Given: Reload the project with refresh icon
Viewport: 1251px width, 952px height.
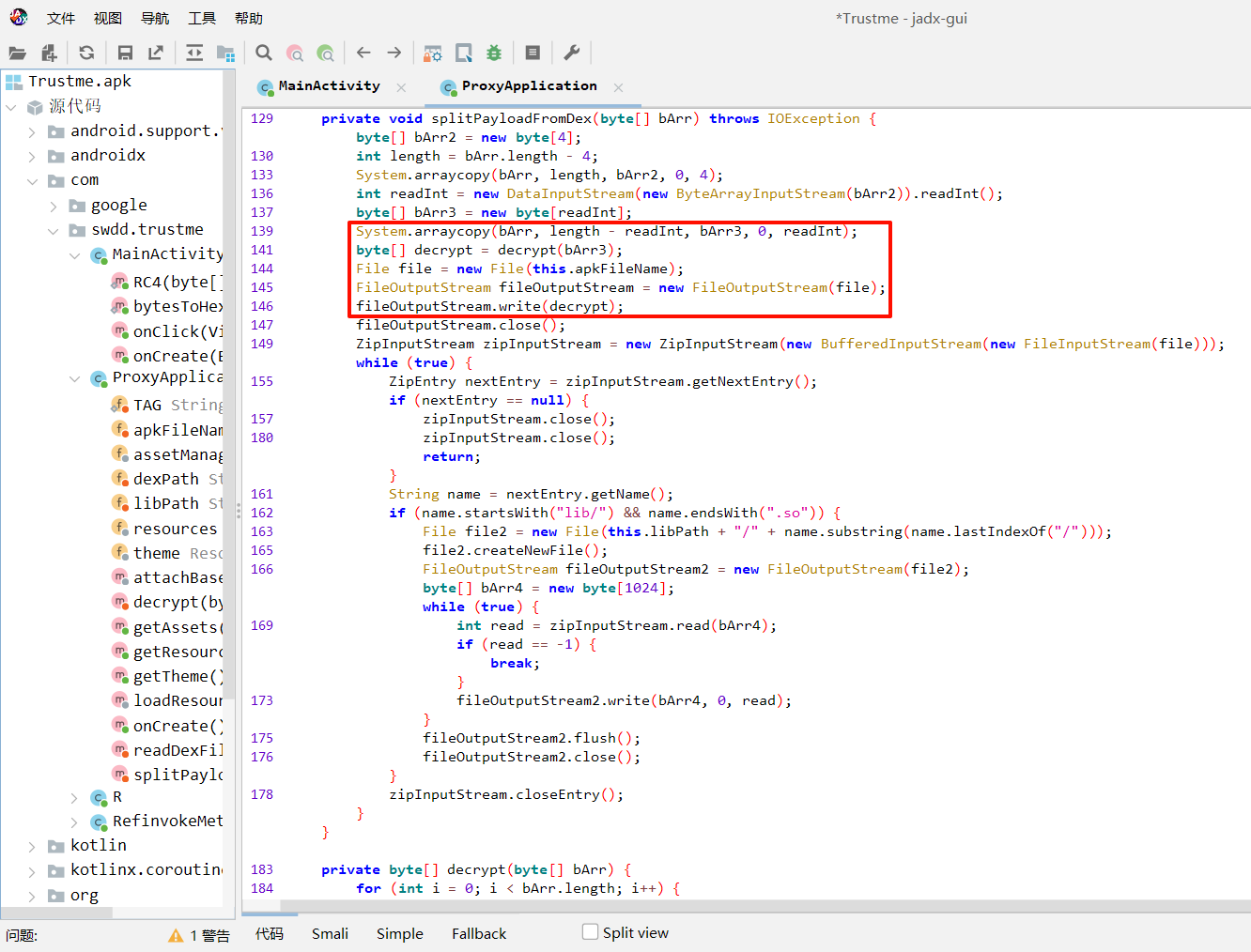Looking at the screenshot, I should coord(86,54).
